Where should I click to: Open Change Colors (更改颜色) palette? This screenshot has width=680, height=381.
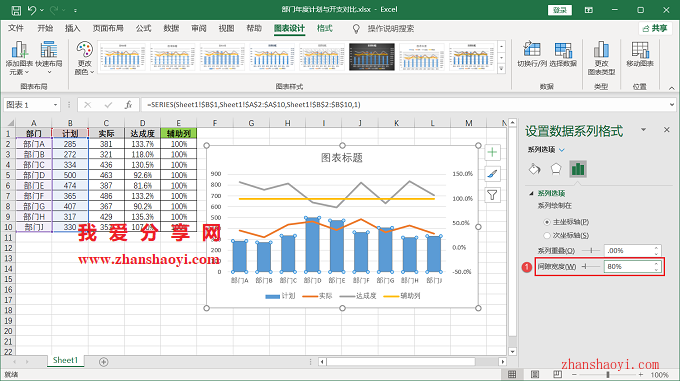coord(85,58)
